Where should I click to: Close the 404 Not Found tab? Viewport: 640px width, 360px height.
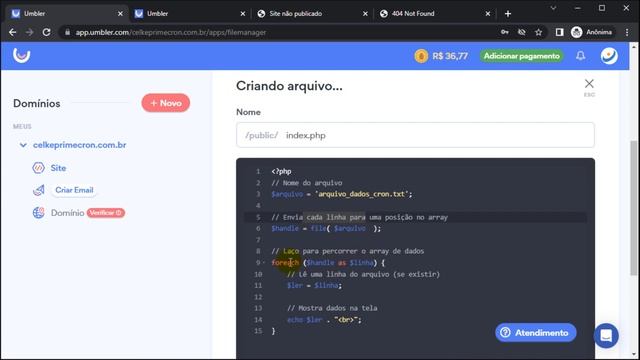[x=488, y=13]
